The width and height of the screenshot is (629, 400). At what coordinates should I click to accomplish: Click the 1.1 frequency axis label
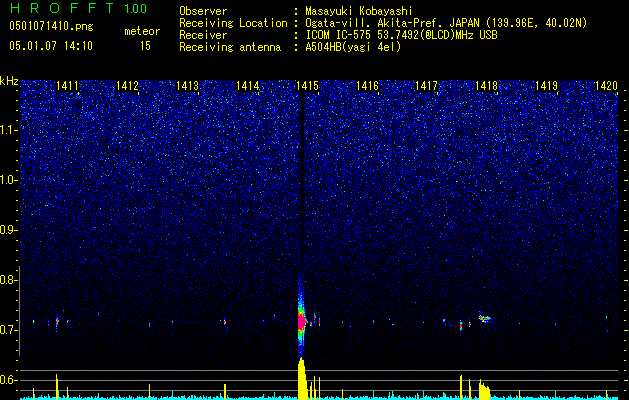tap(8, 130)
